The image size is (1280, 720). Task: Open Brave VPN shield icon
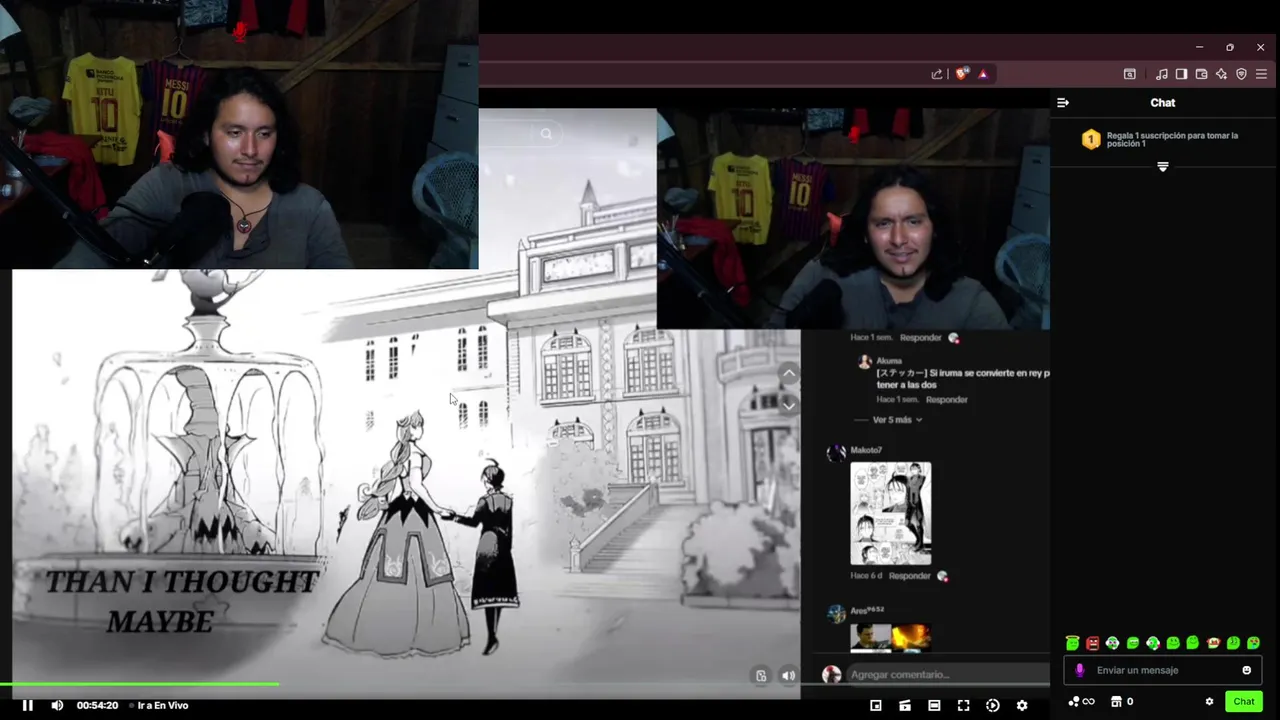[1241, 74]
